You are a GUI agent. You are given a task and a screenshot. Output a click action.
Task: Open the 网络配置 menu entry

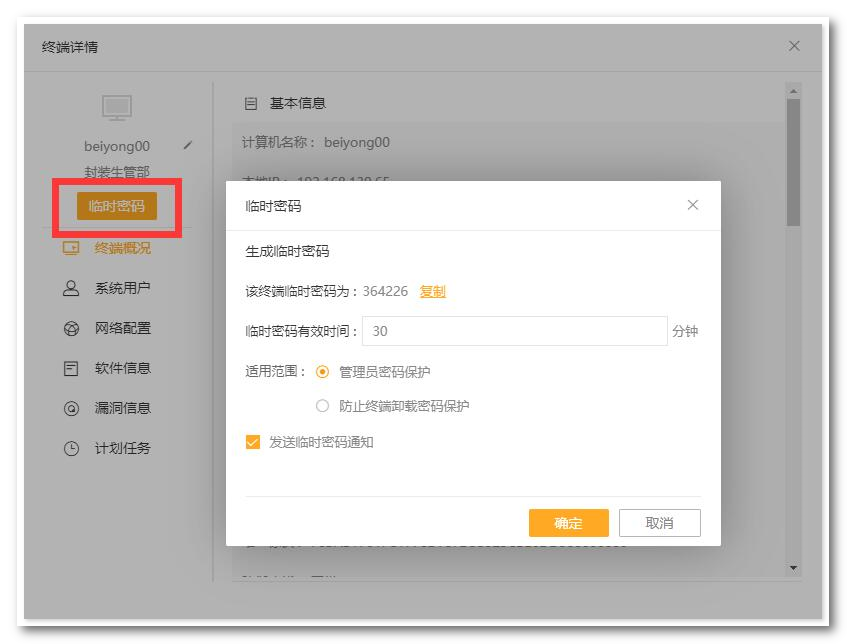click(x=122, y=328)
